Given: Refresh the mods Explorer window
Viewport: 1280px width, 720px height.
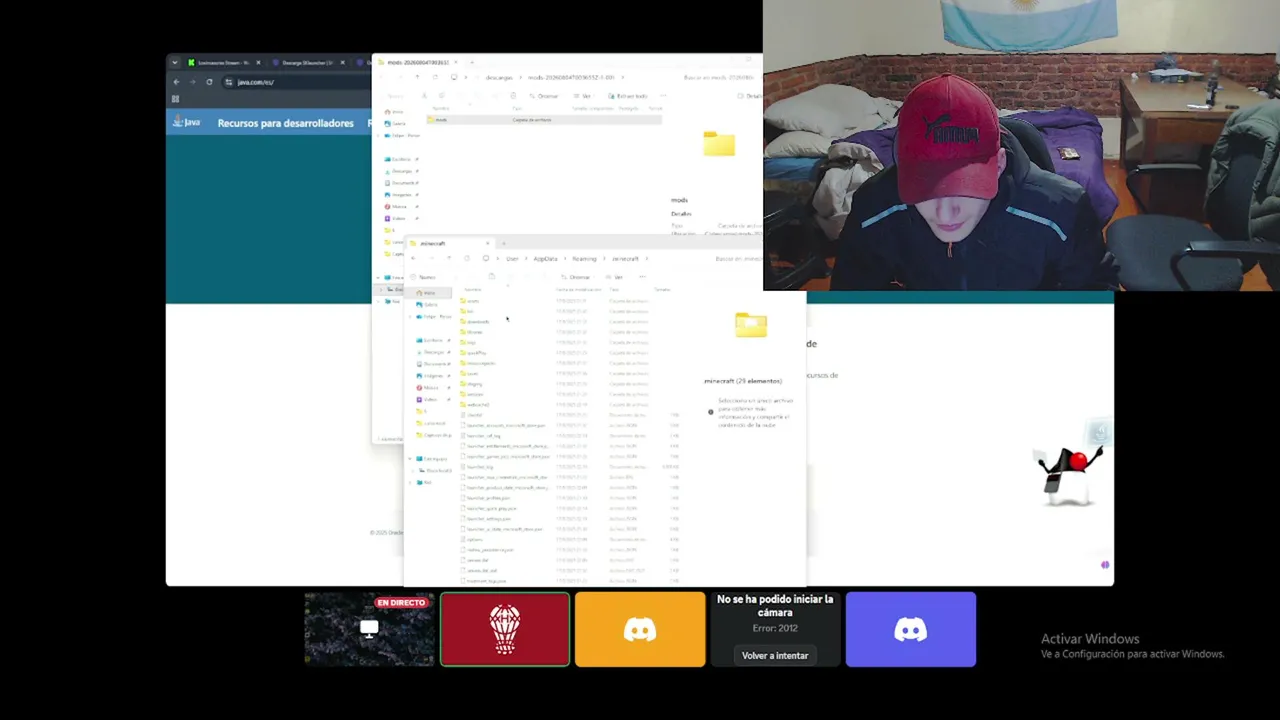Looking at the screenshot, I should click(435, 77).
